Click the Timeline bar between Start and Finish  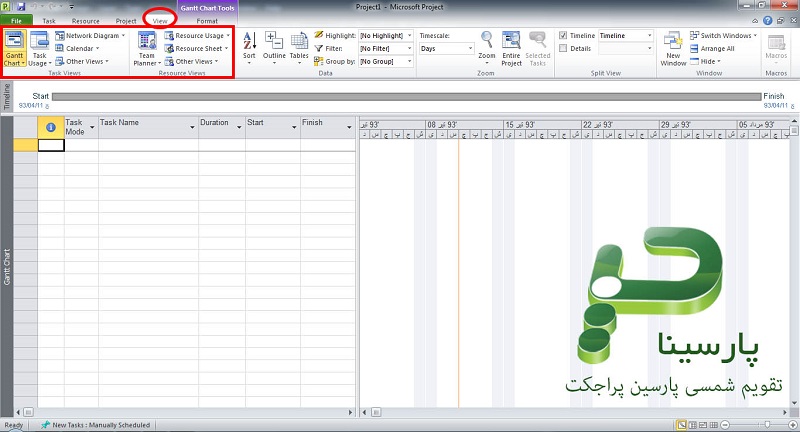[406, 96]
